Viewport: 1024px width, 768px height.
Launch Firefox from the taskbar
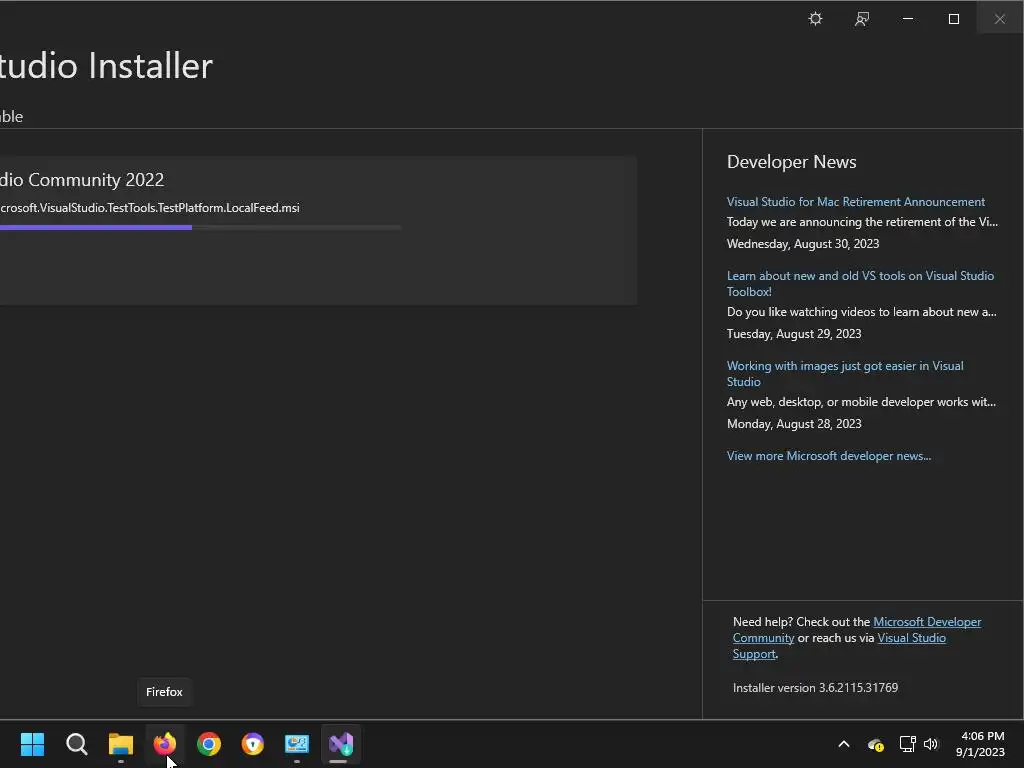click(165, 744)
